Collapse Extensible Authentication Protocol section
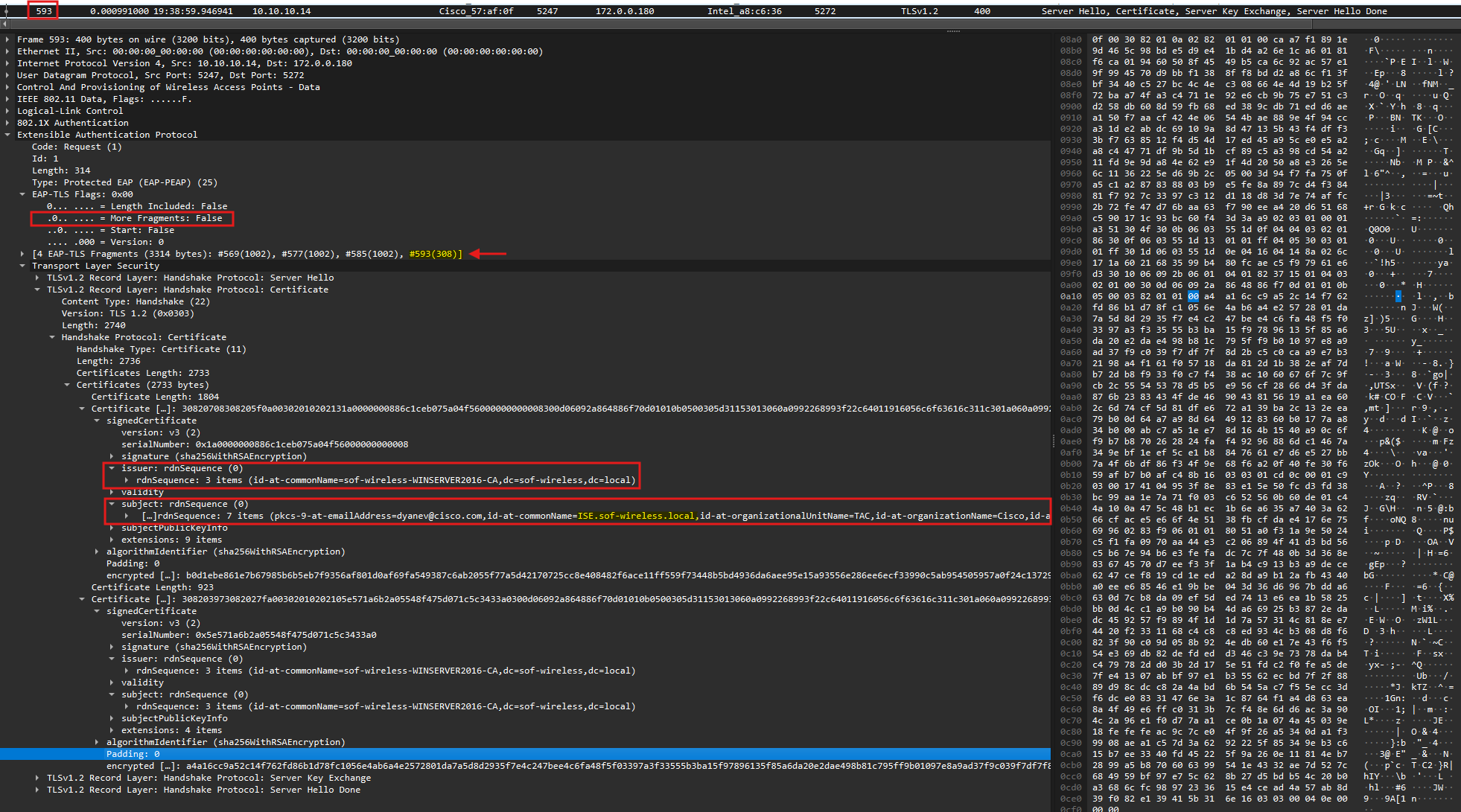This screenshot has width=1461, height=812. [7, 135]
